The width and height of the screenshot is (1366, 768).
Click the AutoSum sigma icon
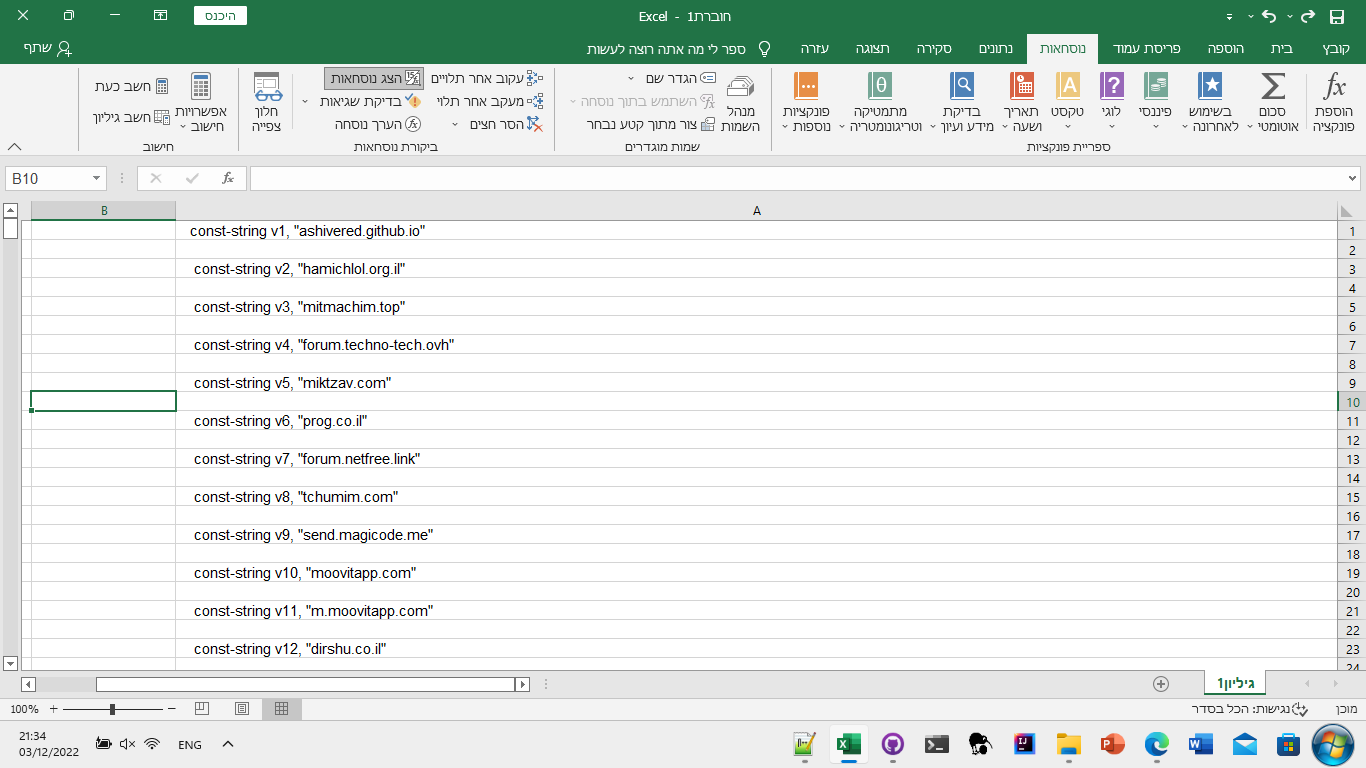[1273, 102]
